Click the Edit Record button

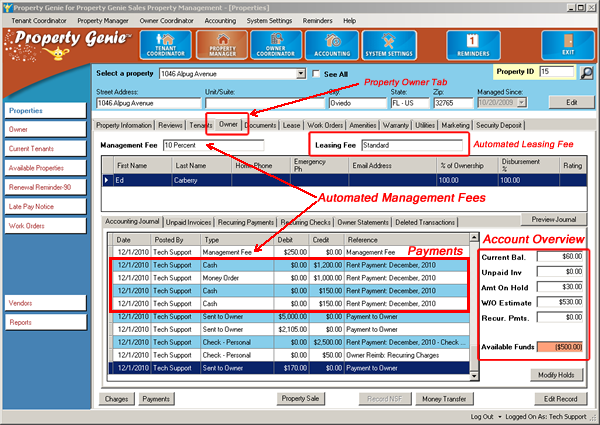coord(561,399)
